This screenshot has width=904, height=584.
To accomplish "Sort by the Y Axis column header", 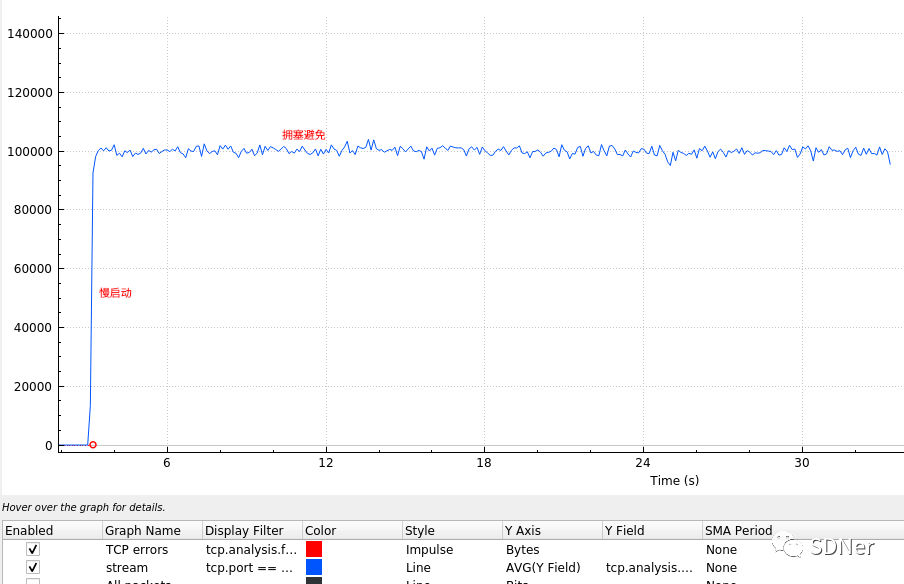I will pyautogui.click(x=552, y=530).
